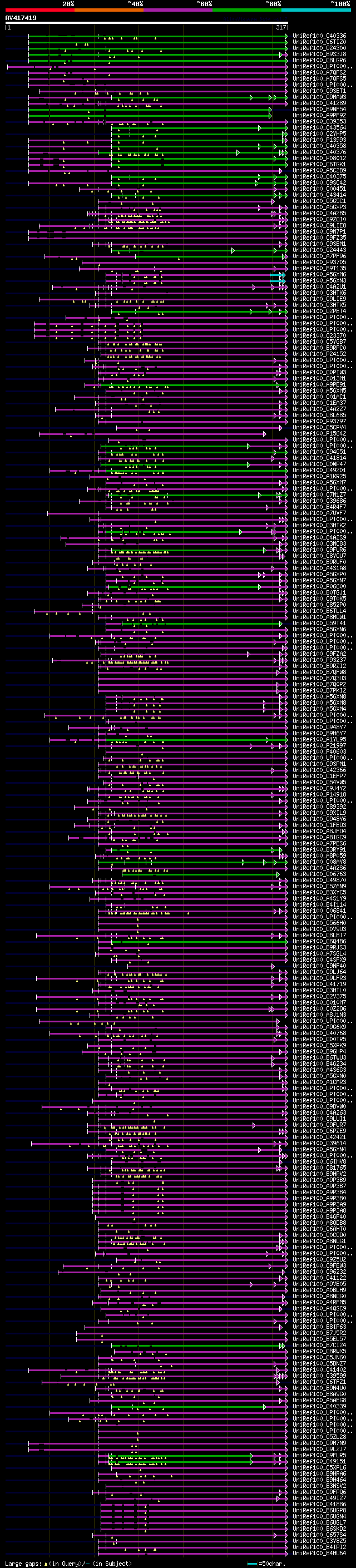
Task: Select hit UniRef100_B8IP63
Action: coord(319,1327)
